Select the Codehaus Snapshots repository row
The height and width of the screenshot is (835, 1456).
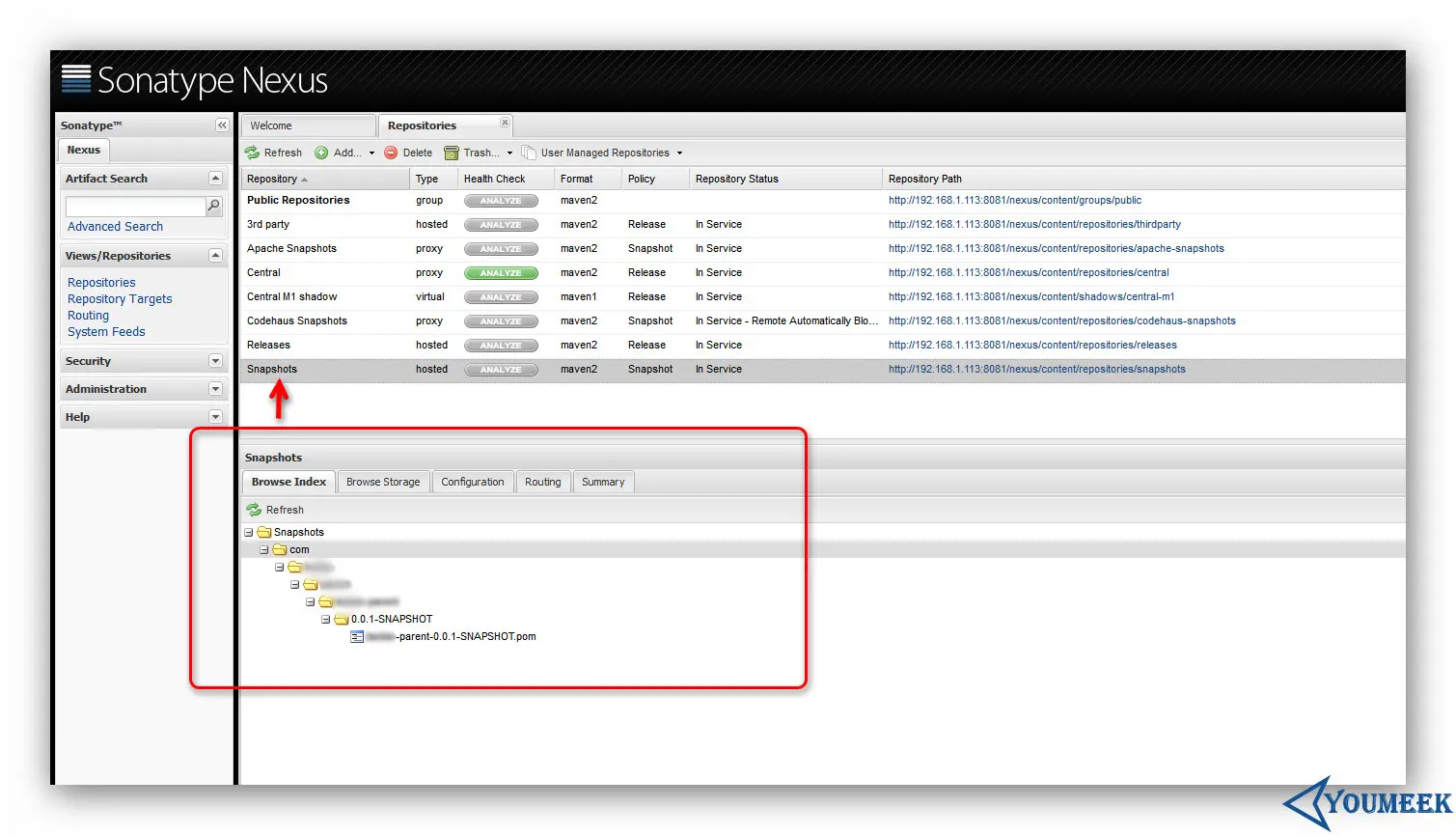point(822,321)
